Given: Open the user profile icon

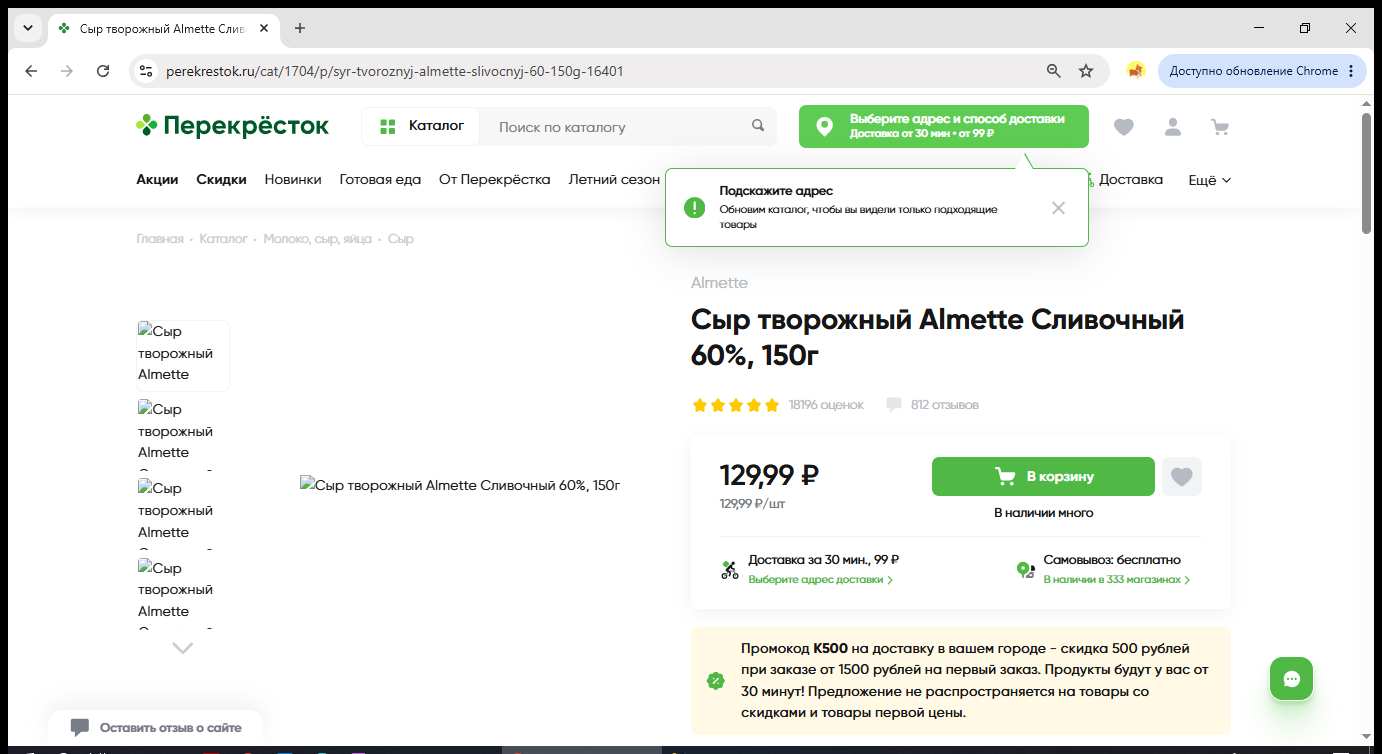Looking at the screenshot, I should coord(1172,127).
